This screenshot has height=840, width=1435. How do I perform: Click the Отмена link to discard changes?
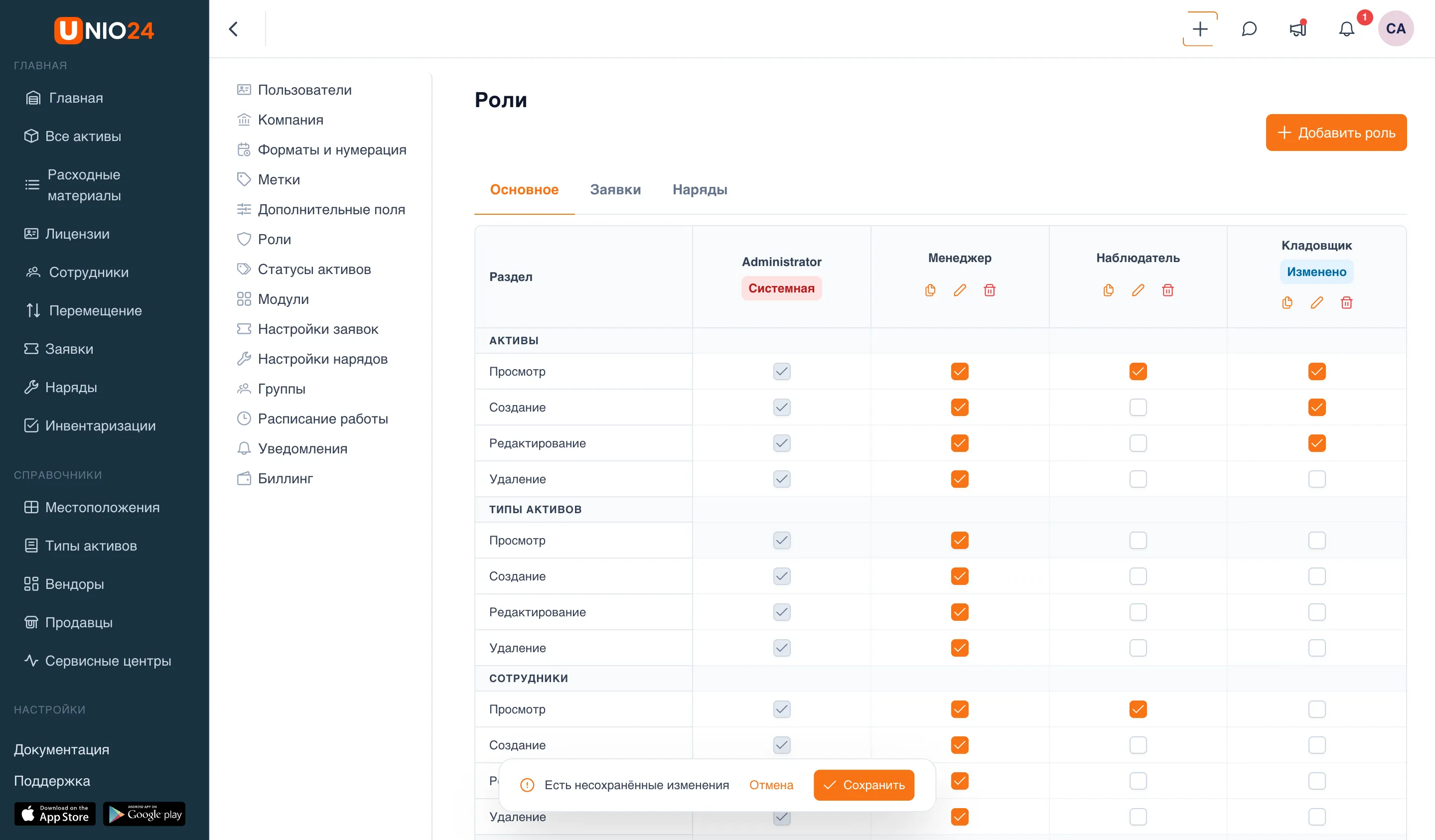pyautogui.click(x=771, y=785)
